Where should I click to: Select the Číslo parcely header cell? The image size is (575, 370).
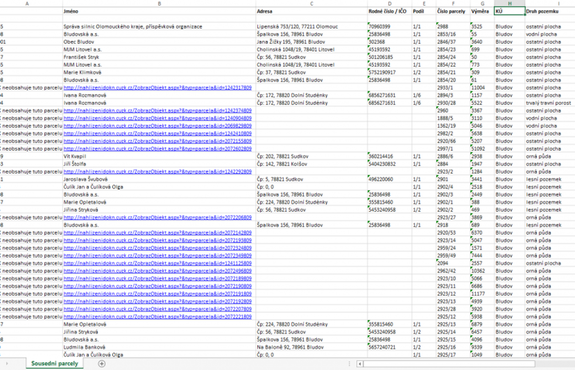(x=453, y=11)
